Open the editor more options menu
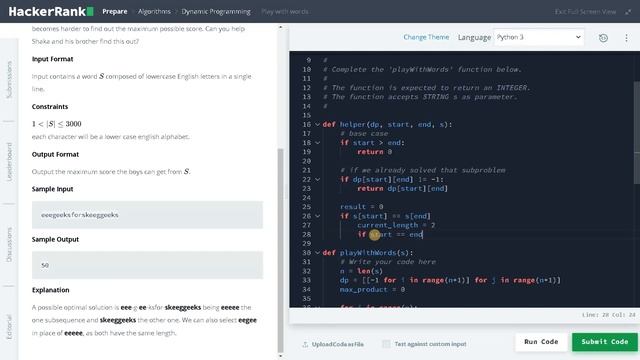Viewport: 640px width, 360px height. point(626,38)
